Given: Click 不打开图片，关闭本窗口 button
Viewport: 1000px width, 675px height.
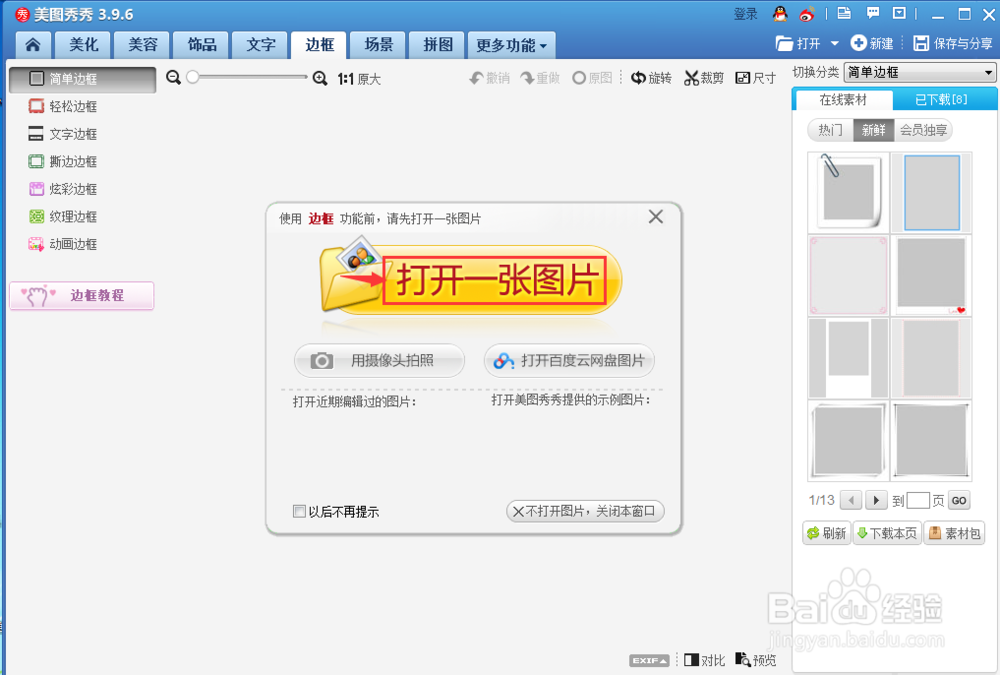Looking at the screenshot, I should pyautogui.click(x=585, y=511).
